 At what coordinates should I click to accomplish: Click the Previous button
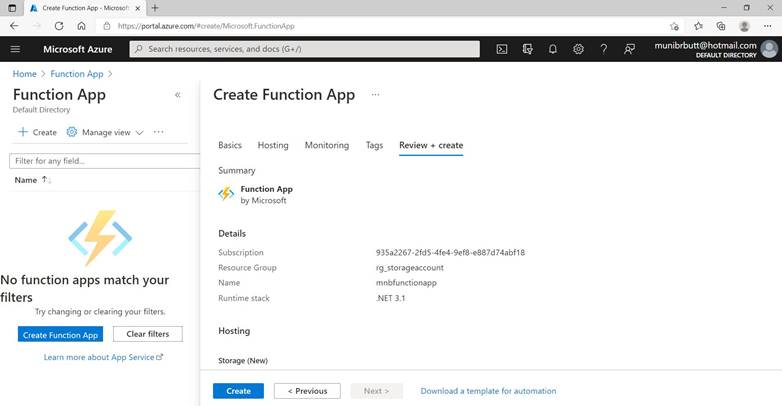pyautogui.click(x=307, y=391)
